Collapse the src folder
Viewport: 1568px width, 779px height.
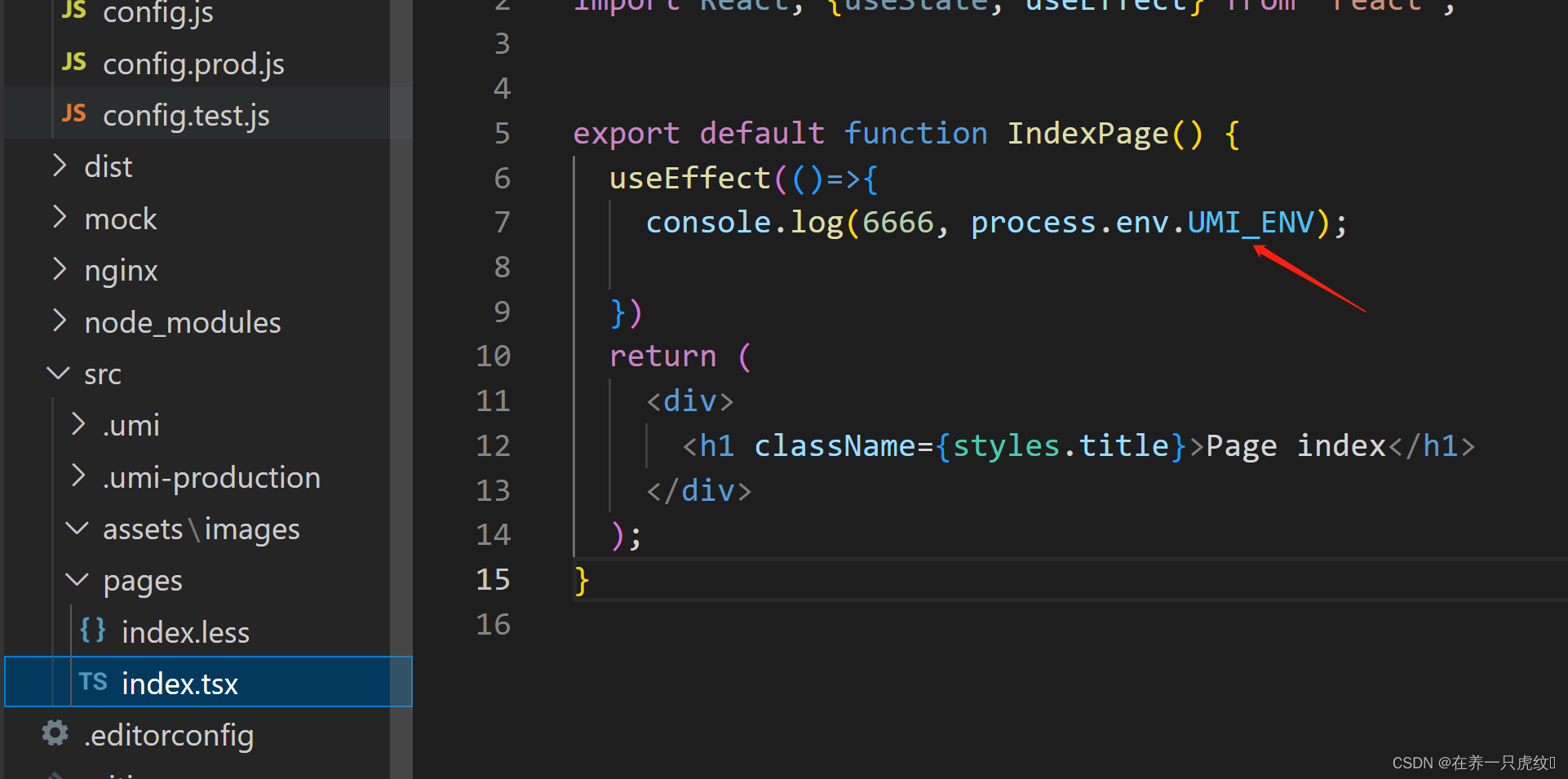tap(57, 373)
